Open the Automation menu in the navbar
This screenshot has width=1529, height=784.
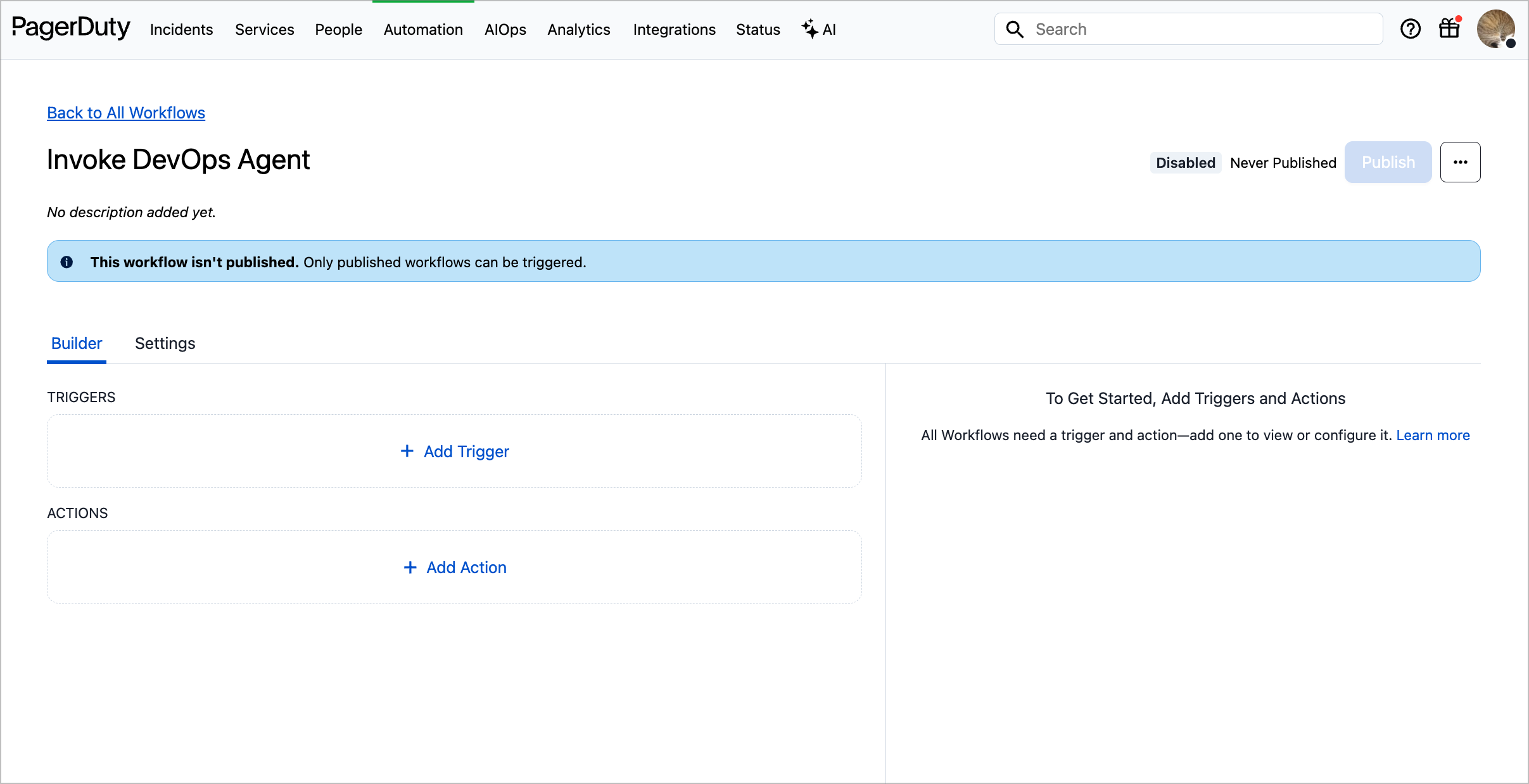tap(423, 30)
